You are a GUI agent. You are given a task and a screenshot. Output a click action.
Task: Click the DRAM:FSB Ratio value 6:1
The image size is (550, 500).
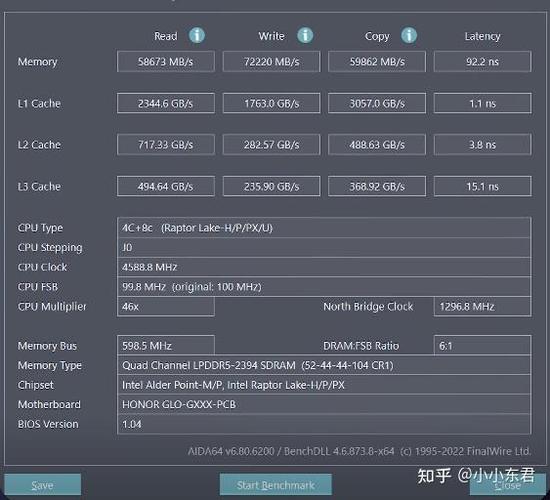pyautogui.click(x=483, y=346)
